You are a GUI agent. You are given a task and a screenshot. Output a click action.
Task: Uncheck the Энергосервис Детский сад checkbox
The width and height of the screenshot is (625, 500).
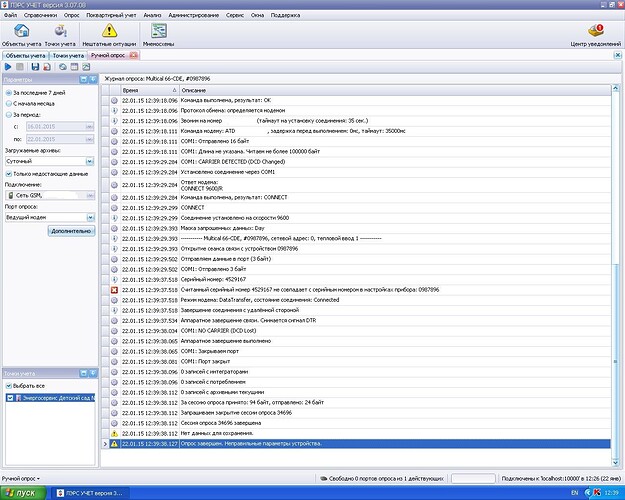tap(10, 398)
